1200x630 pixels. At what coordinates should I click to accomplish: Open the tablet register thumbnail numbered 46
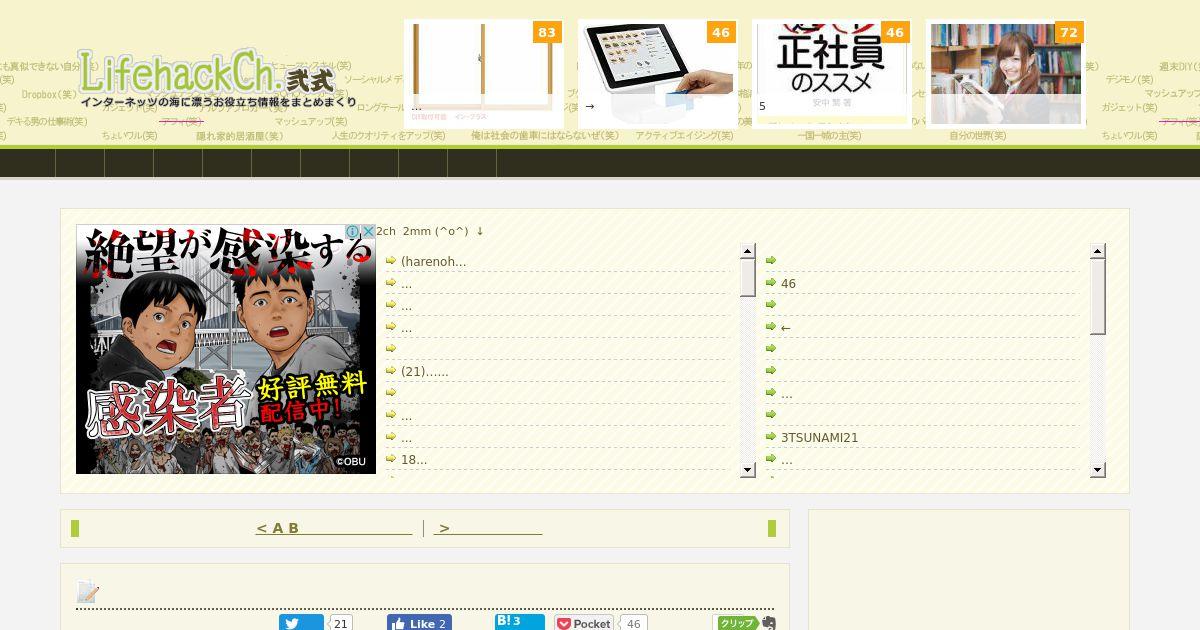657,73
